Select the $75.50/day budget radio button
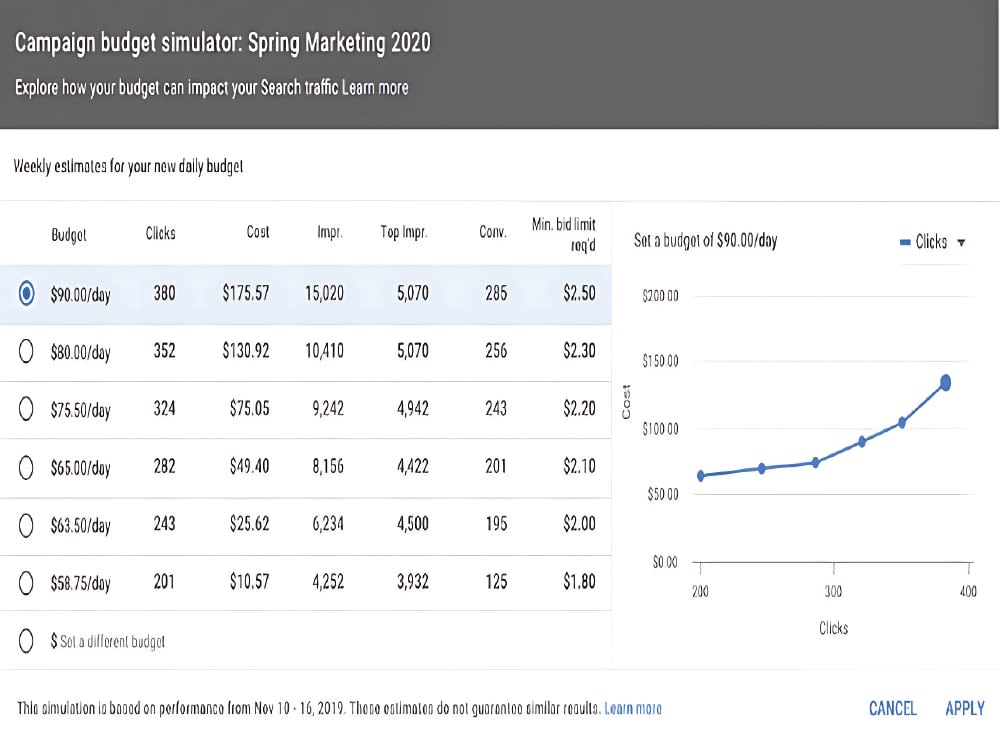 click(26, 409)
